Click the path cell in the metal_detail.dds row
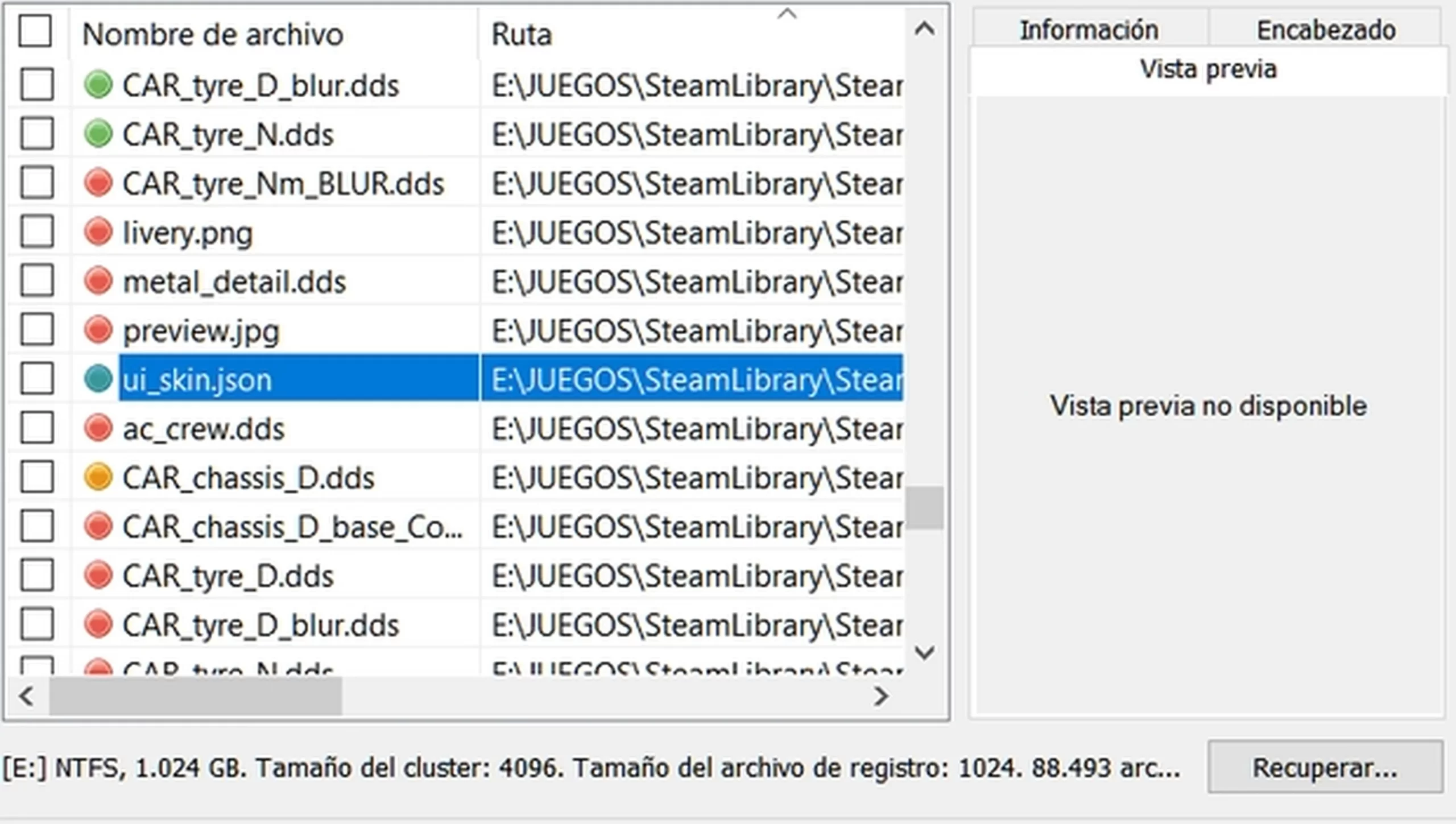Screen dimensions: 1456x824 [692, 281]
